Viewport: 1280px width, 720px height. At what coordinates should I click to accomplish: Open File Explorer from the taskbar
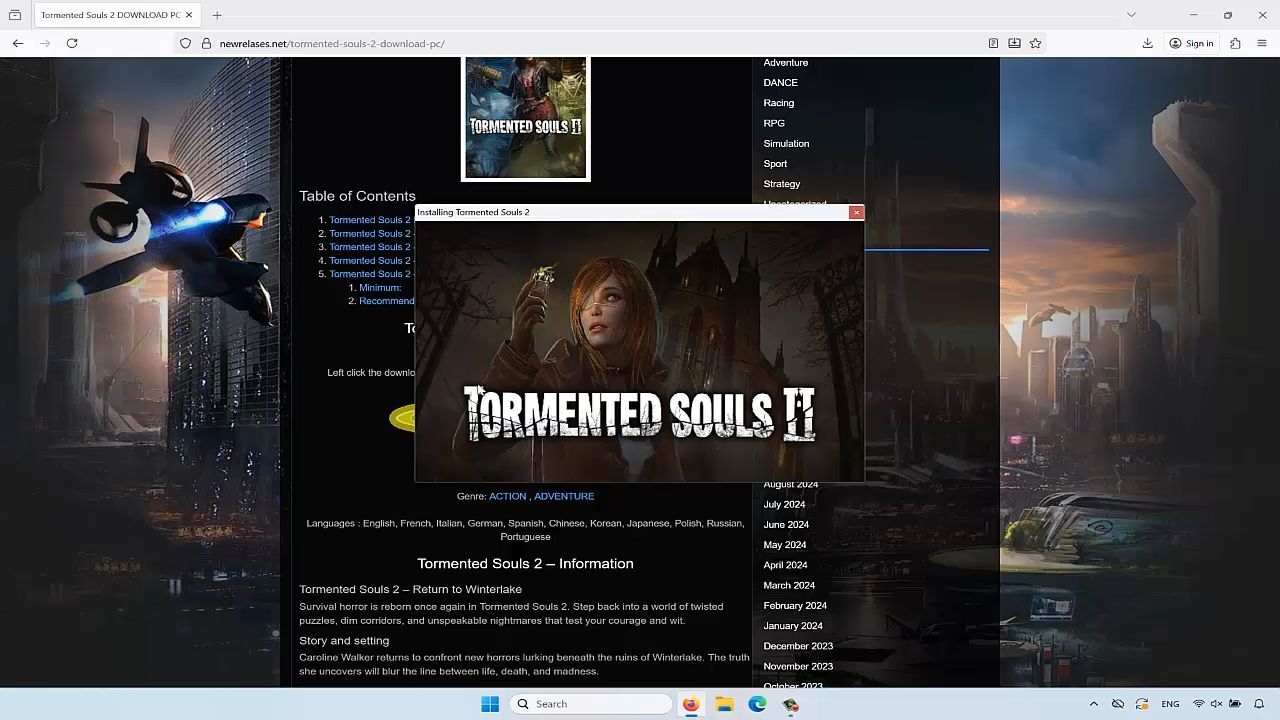tap(724, 704)
